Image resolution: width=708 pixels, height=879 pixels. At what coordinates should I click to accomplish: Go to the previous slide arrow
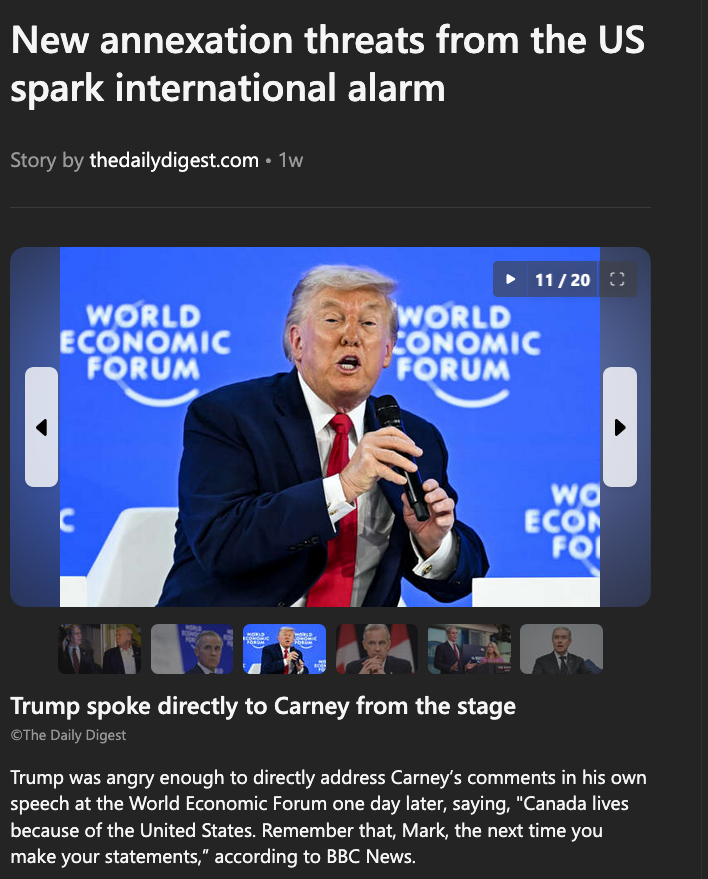pos(41,427)
